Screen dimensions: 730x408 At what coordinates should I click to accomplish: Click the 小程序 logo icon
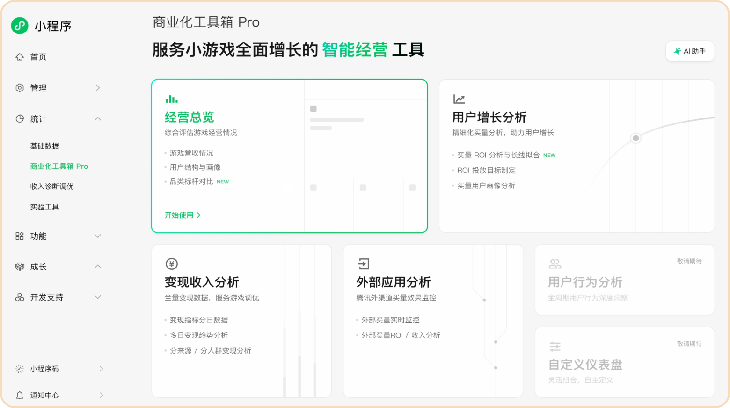(x=19, y=26)
